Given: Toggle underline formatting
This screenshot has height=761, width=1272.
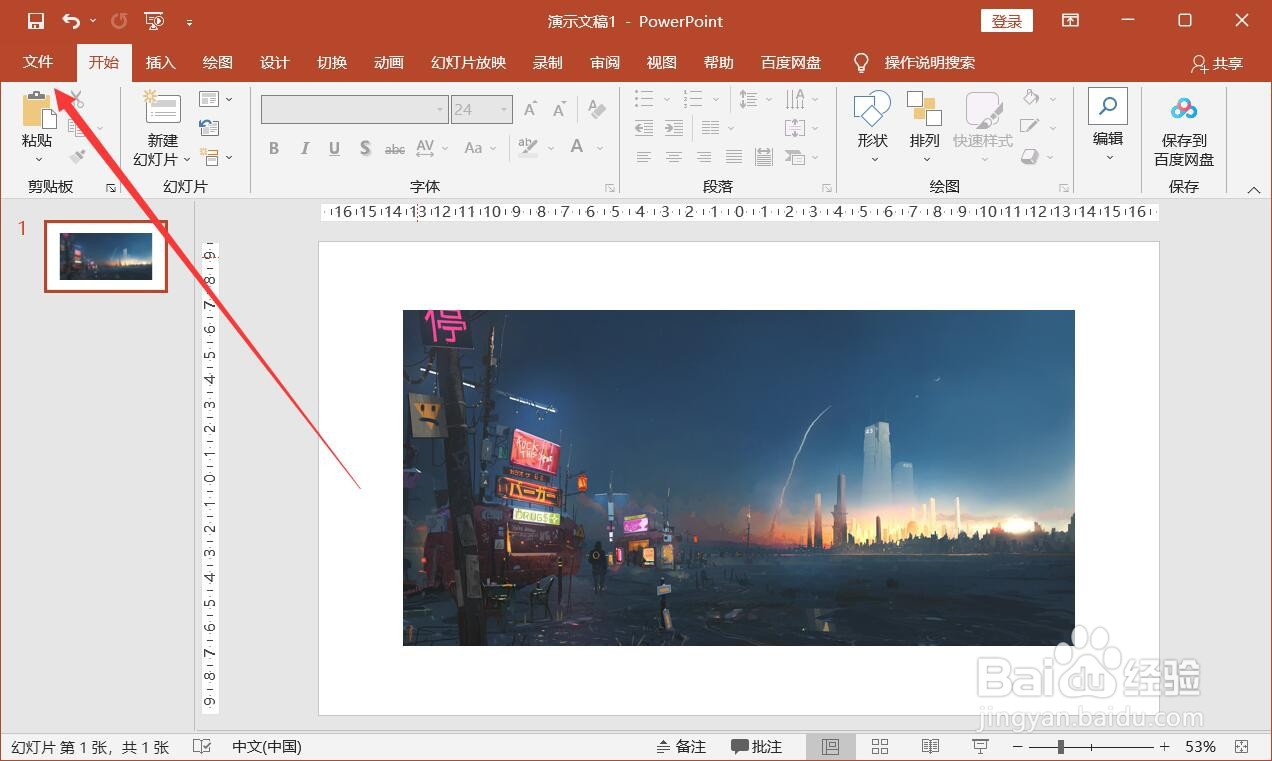Looking at the screenshot, I should coord(334,148).
